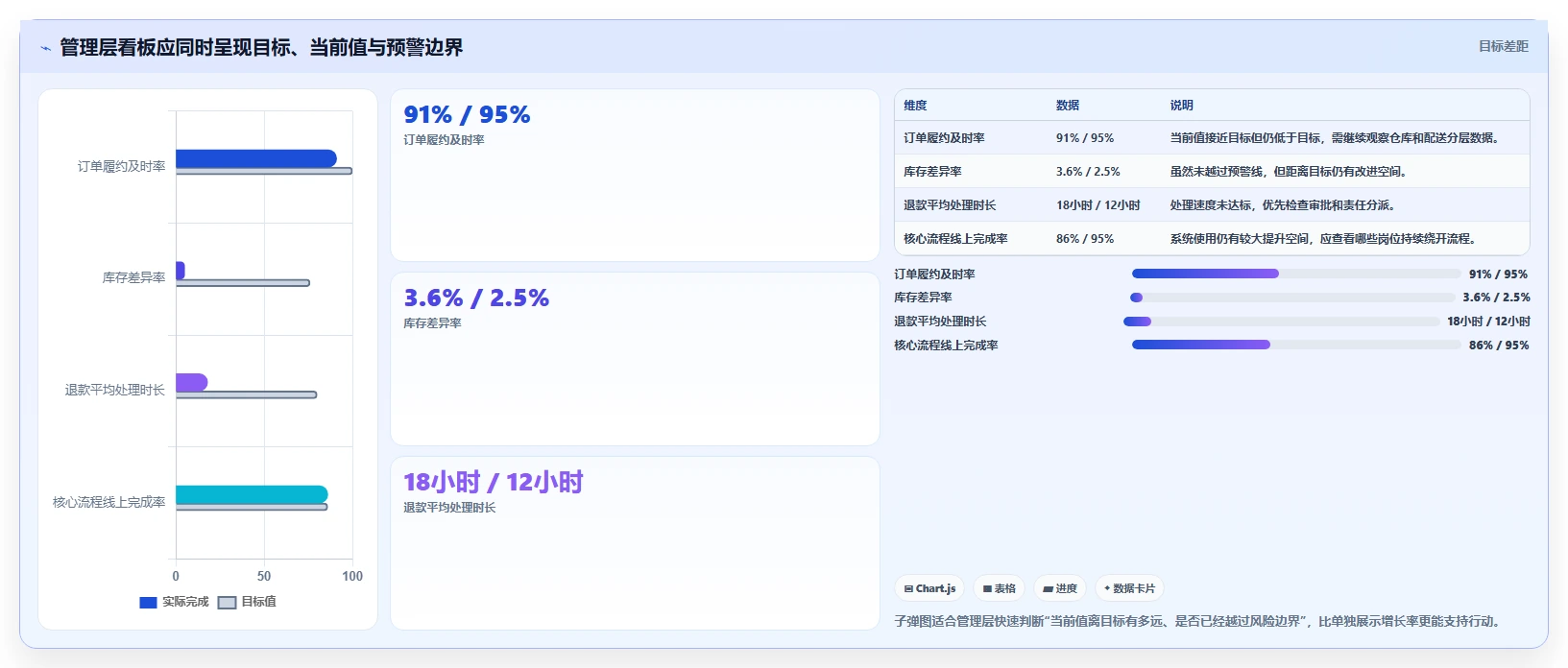1568x668 pixels.
Task: Click the 维度 column header
Action: [x=915, y=106]
